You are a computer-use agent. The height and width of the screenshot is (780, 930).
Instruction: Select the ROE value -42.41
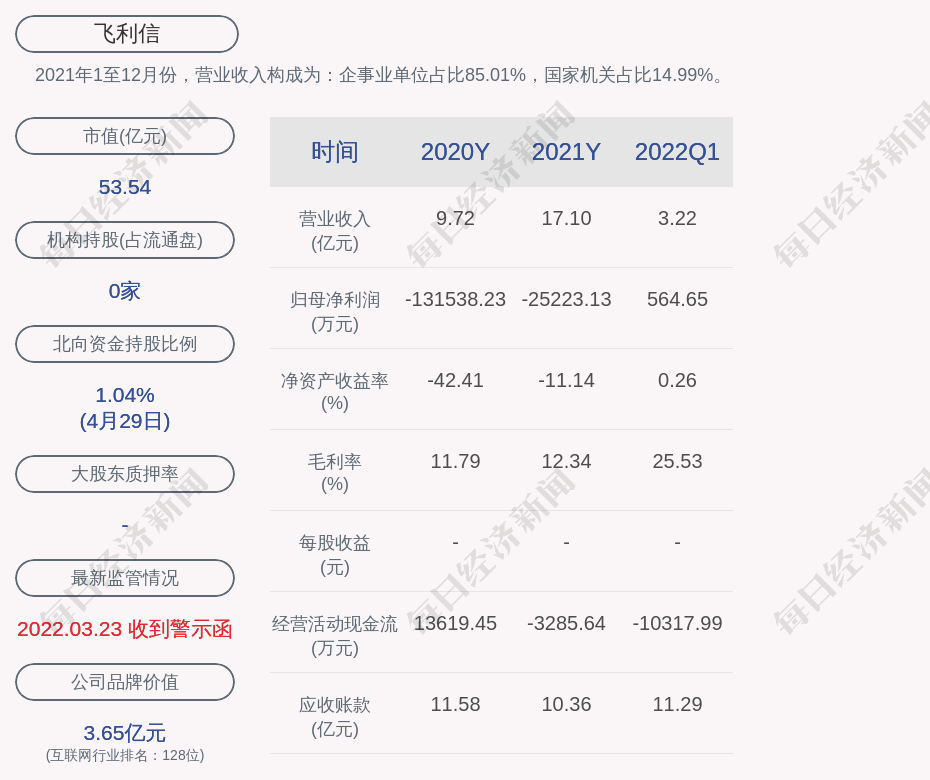coord(456,380)
